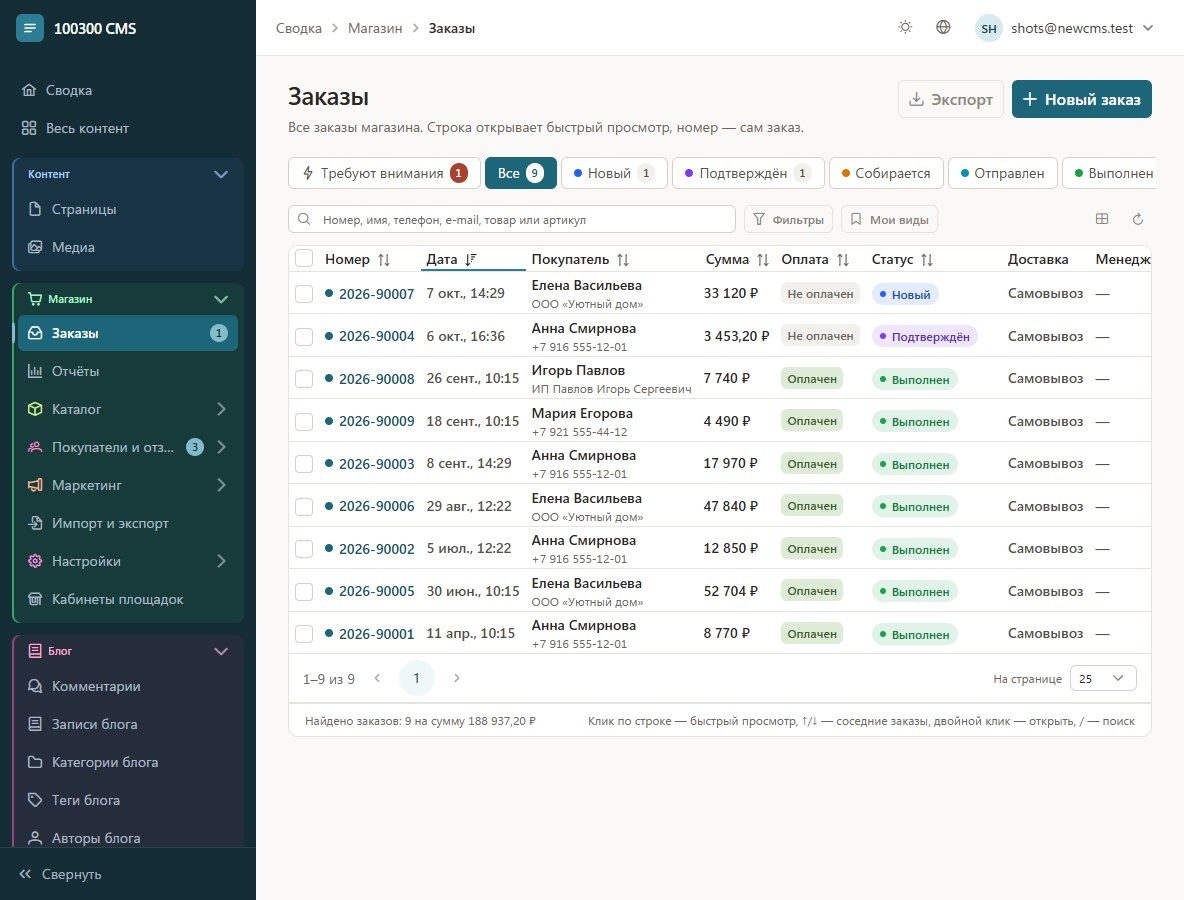Screen dimensions: 1184x900
Task: Focus the order search field
Action: point(512,220)
